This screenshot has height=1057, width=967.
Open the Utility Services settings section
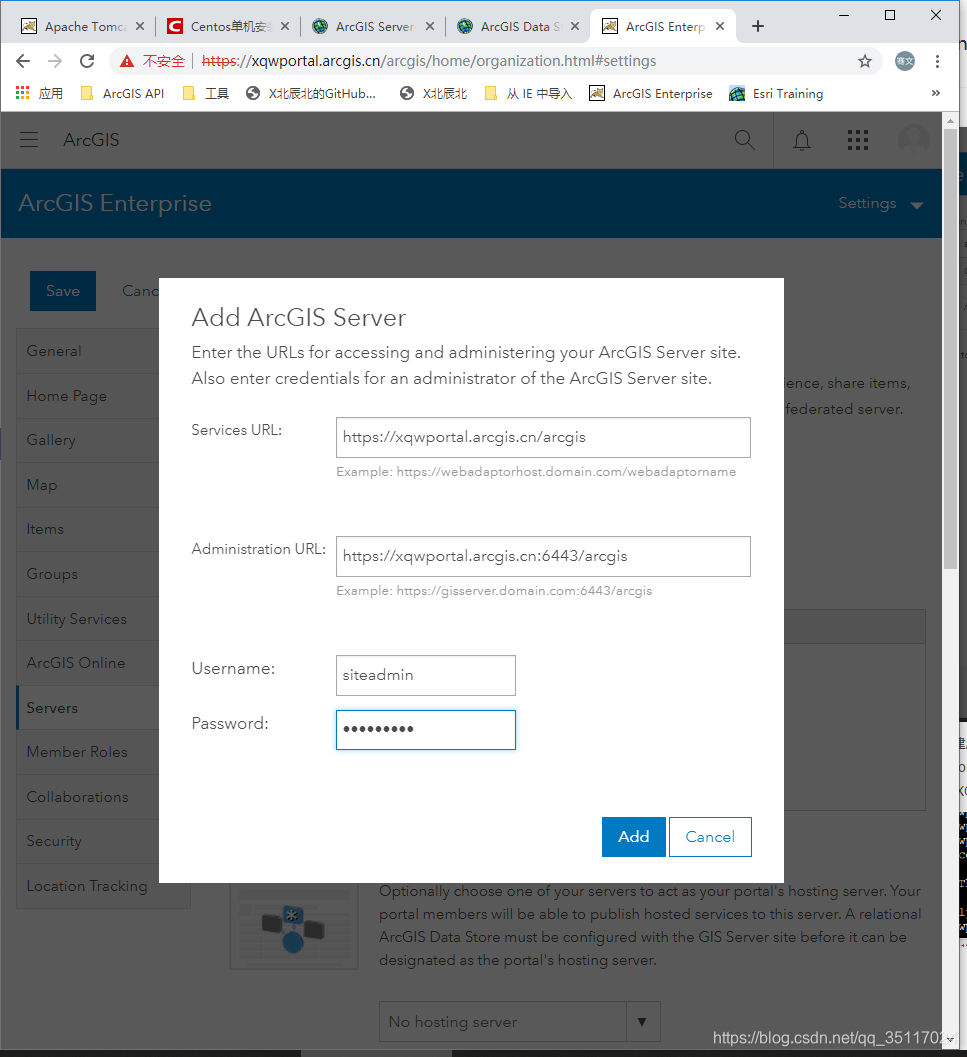88,618
